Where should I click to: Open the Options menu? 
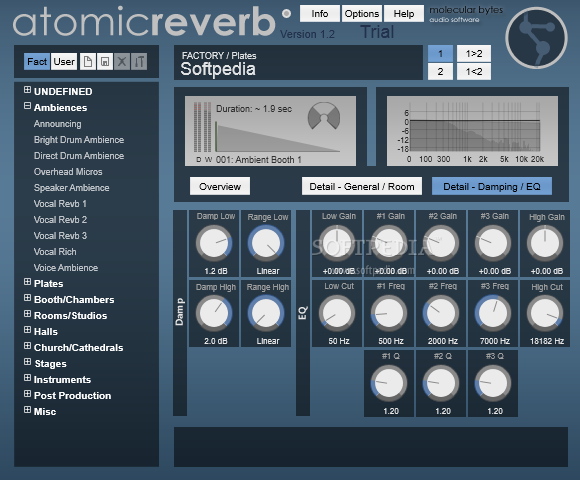362,14
